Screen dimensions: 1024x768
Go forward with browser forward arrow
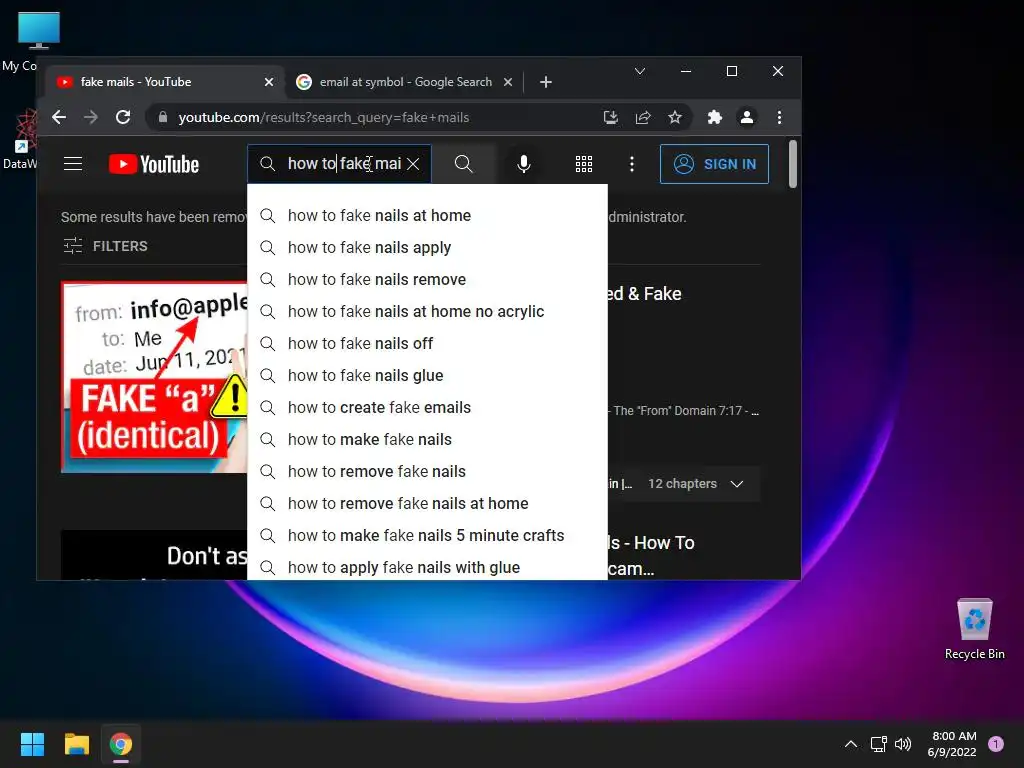(91, 118)
